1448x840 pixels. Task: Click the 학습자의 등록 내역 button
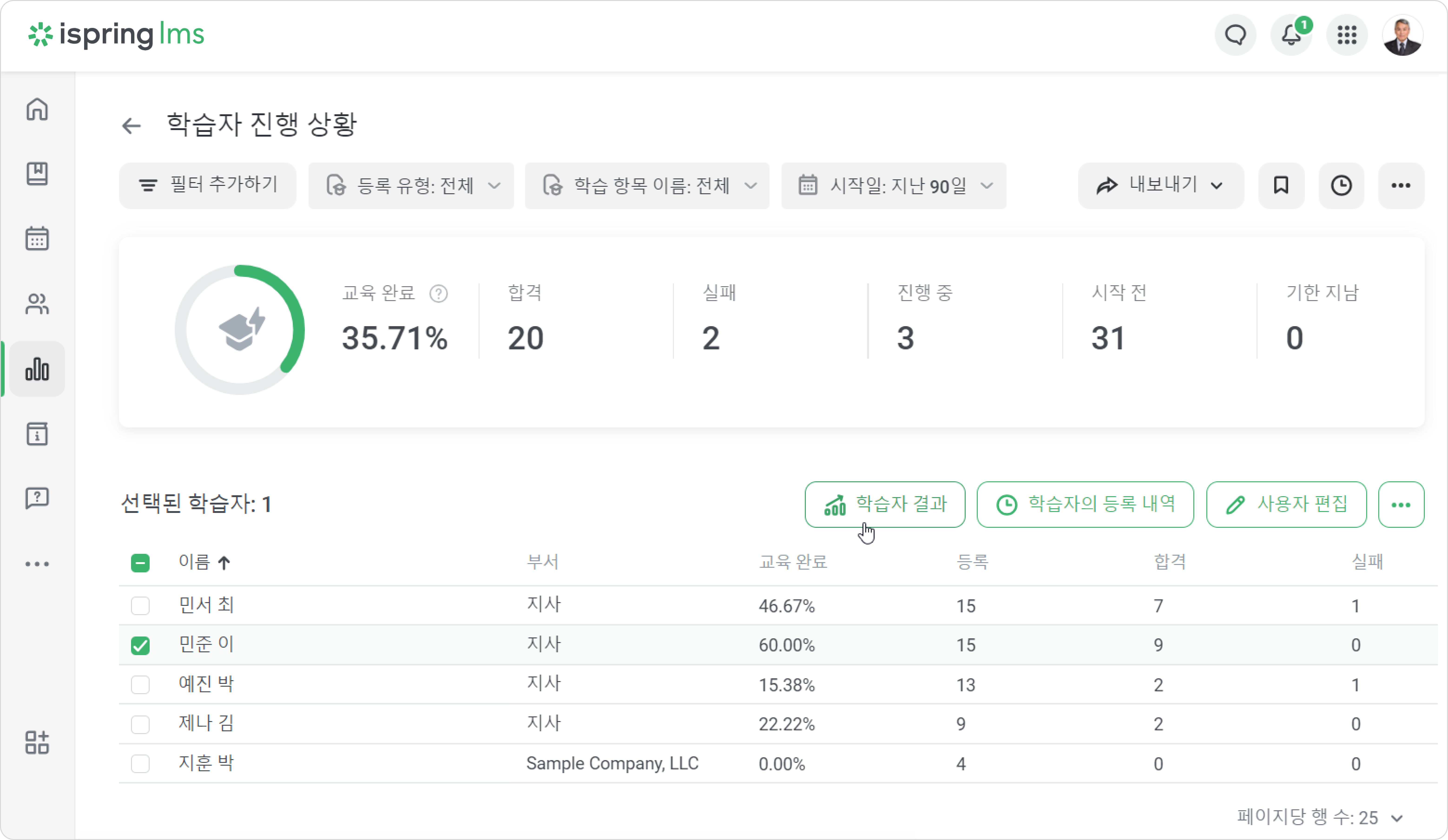(1086, 505)
